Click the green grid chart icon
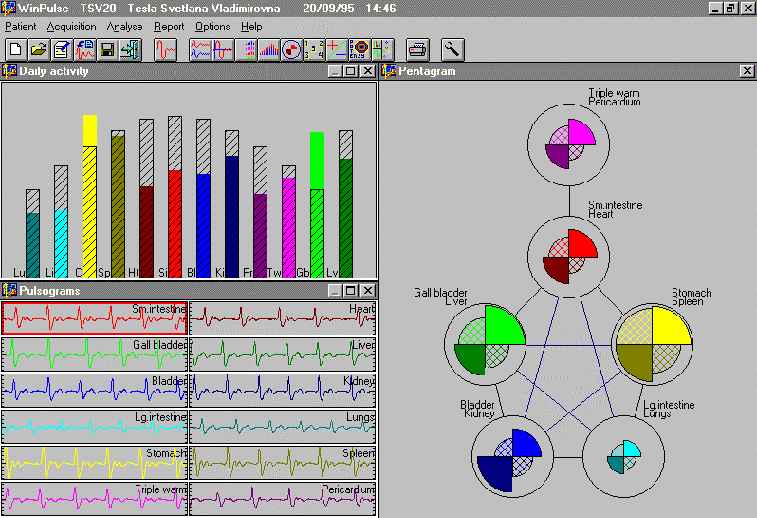The image size is (757, 518). click(382, 49)
